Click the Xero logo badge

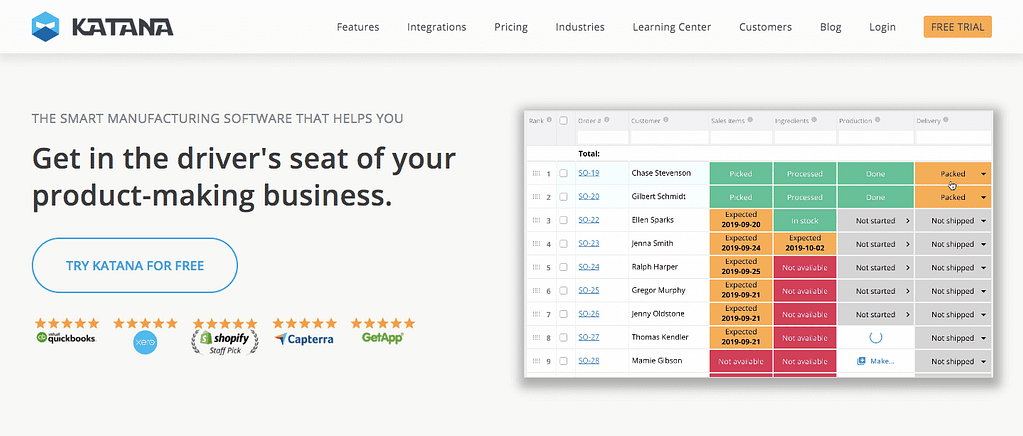(x=145, y=335)
